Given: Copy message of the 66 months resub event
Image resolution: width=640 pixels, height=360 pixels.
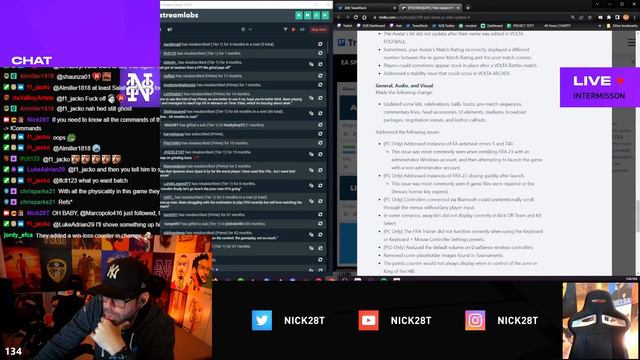Looking at the screenshot, I should click(311, 113).
